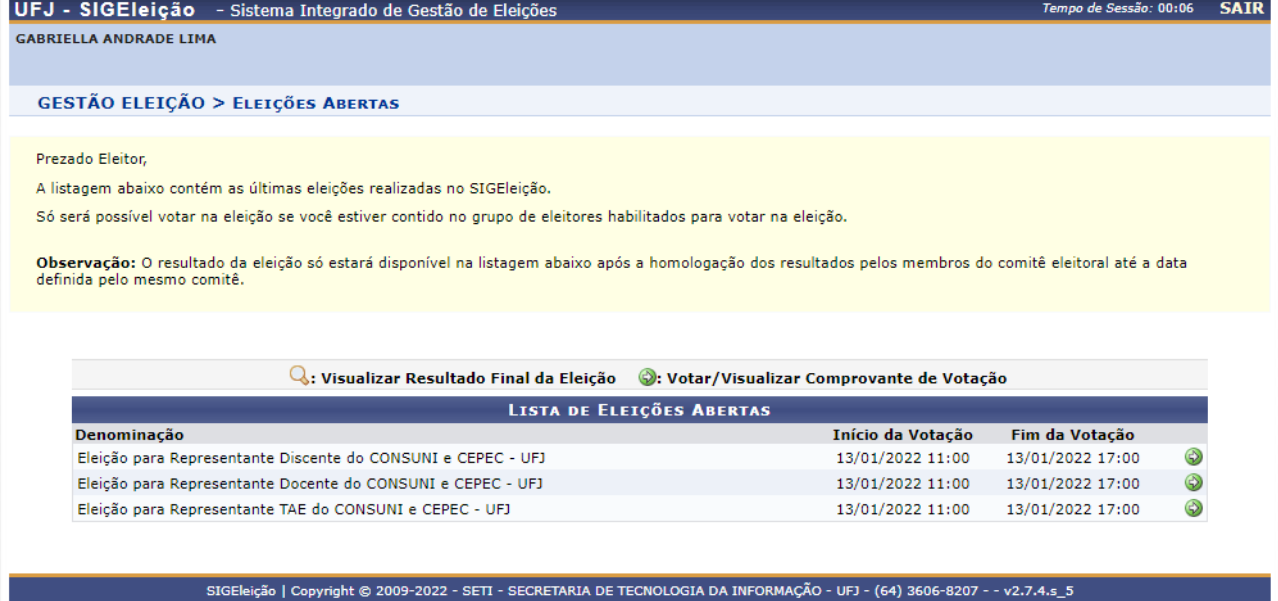Viewport: 1278px width, 601px height.
Task: Click the end time of the Docente election
Action: tap(1073, 484)
